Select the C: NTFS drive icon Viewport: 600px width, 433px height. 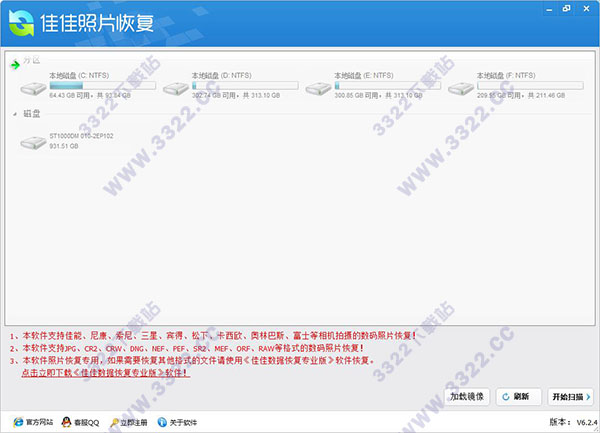pos(33,89)
